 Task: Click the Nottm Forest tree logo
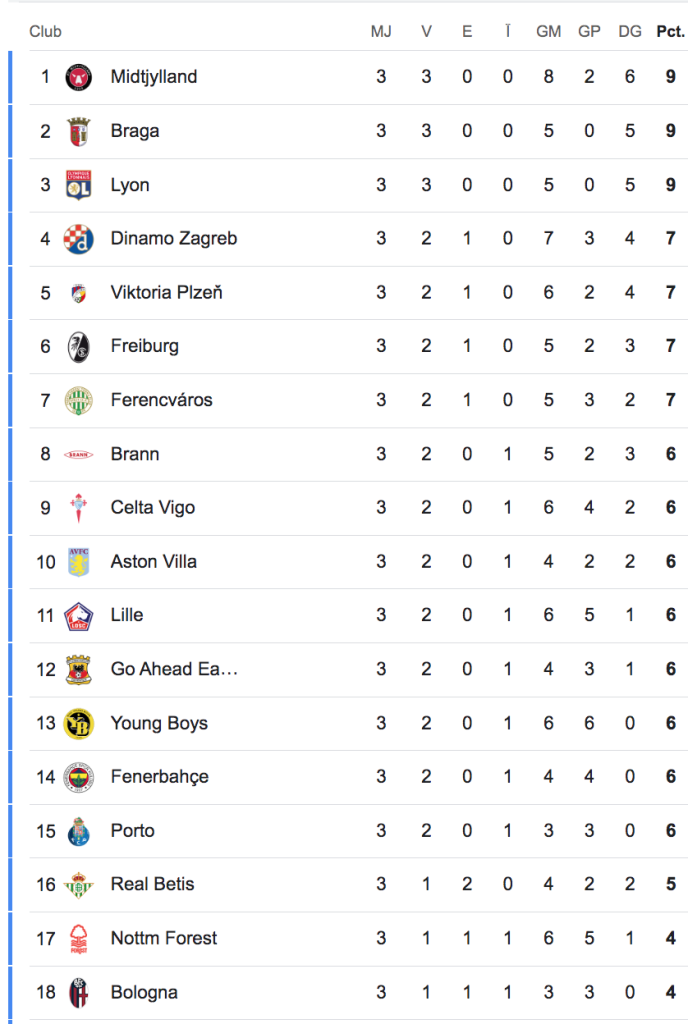click(79, 939)
